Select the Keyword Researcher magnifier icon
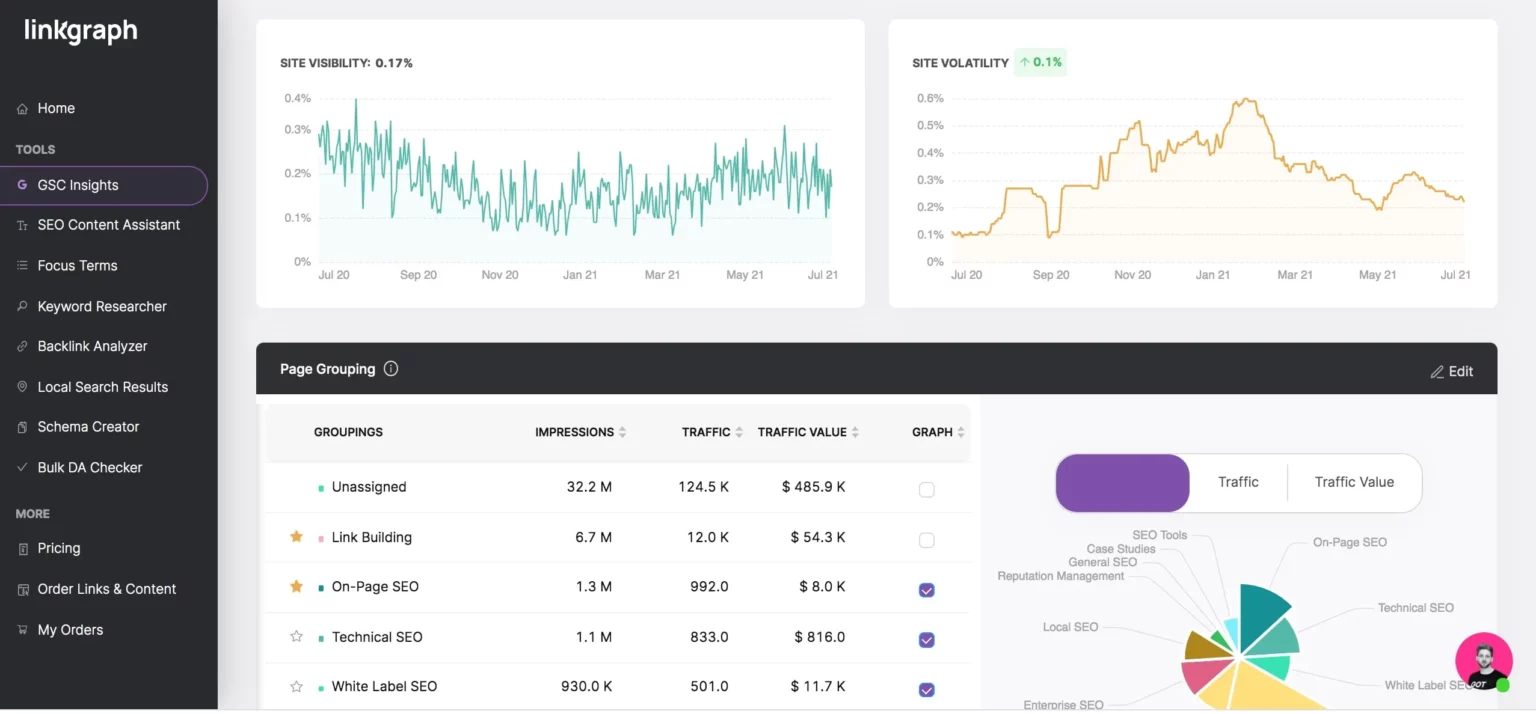 [x=21, y=306]
